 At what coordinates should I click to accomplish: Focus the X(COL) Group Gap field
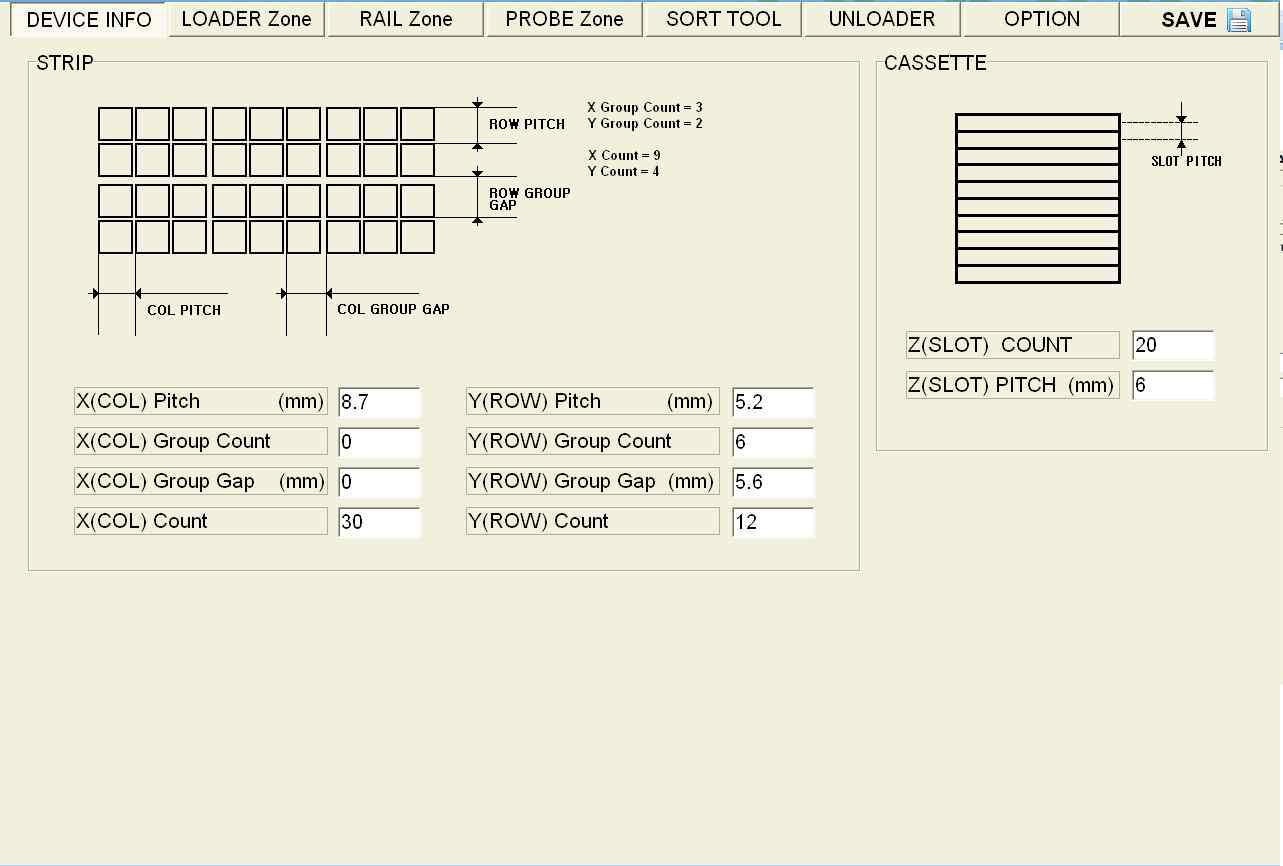(x=379, y=482)
